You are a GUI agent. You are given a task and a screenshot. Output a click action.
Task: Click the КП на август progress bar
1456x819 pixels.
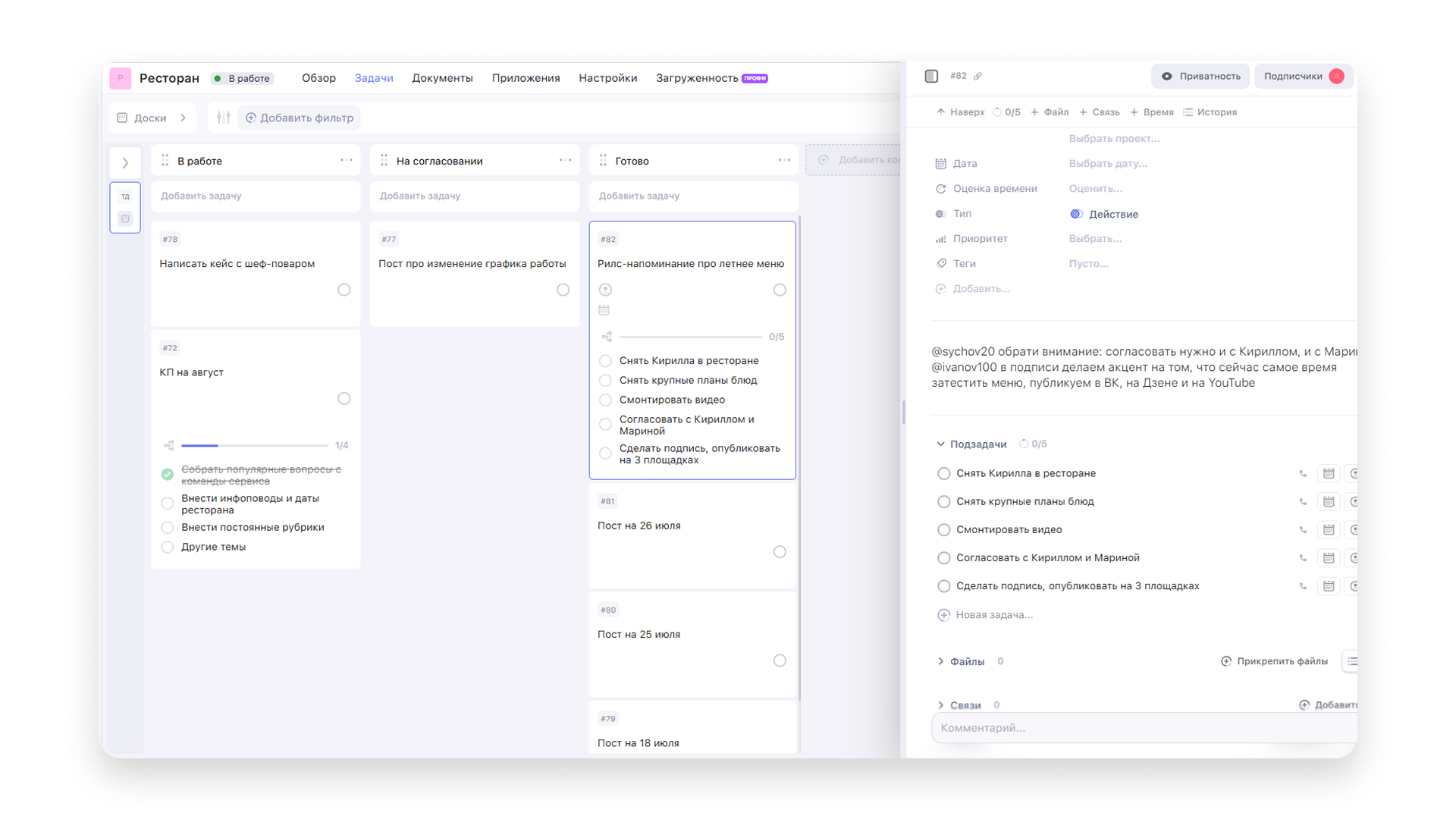(255, 445)
